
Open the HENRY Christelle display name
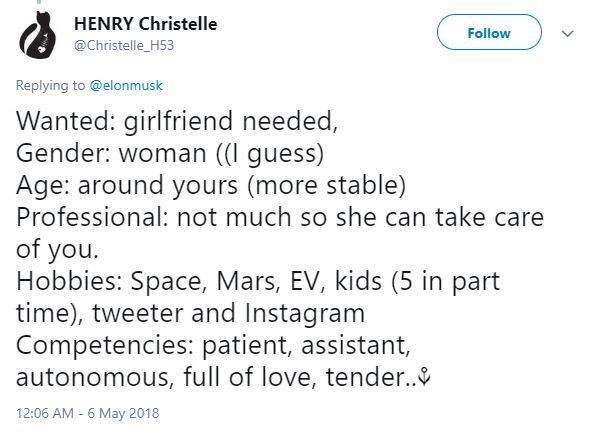146,24
